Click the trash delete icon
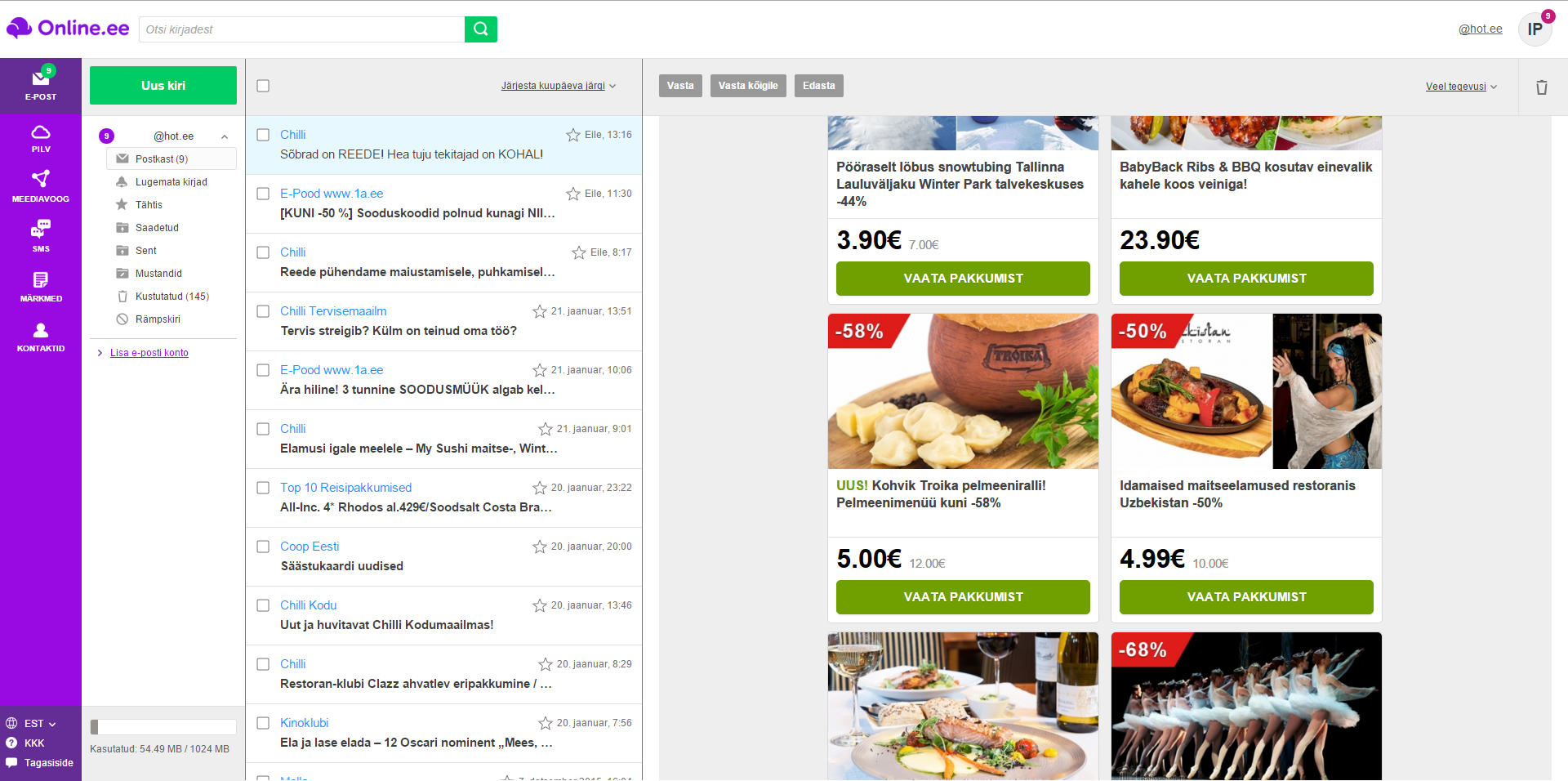Viewport: 1568px width, 781px height. click(x=1542, y=87)
